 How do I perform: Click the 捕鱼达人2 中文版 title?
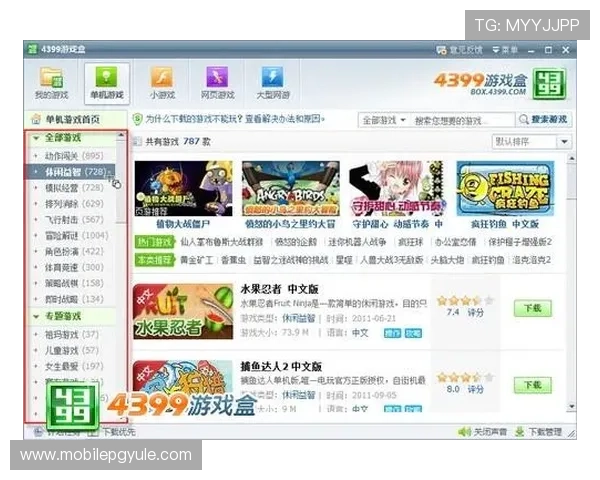click(280, 366)
